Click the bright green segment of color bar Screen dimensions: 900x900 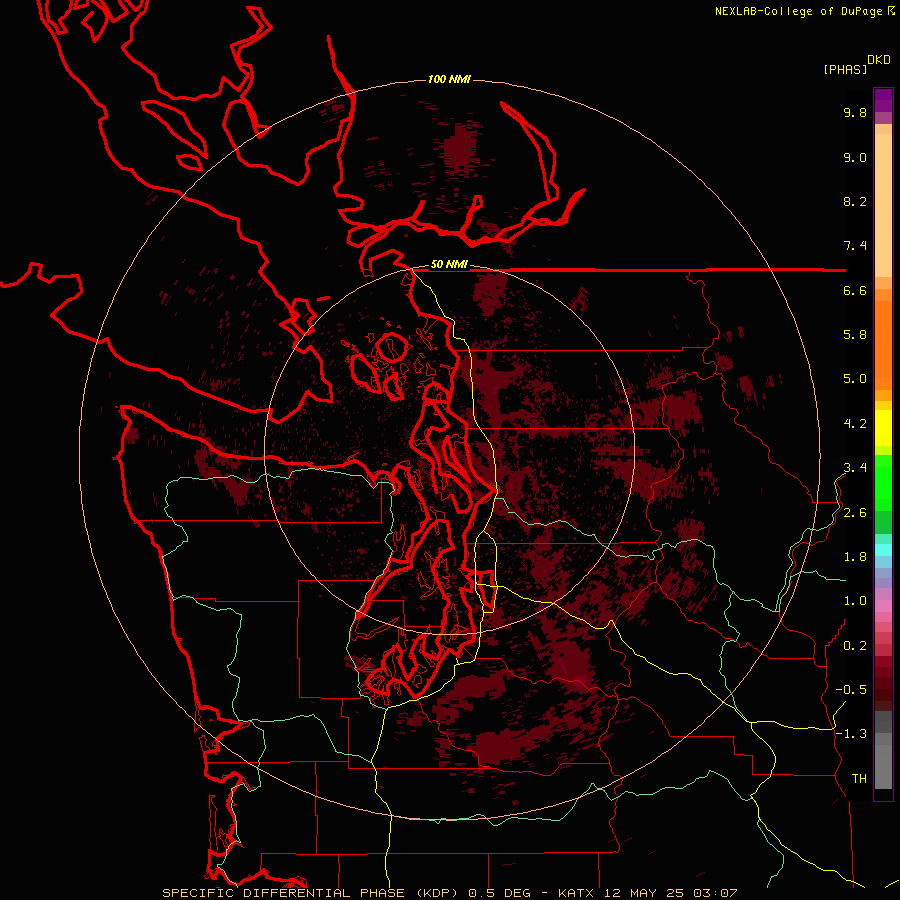pyautogui.click(x=883, y=482)
